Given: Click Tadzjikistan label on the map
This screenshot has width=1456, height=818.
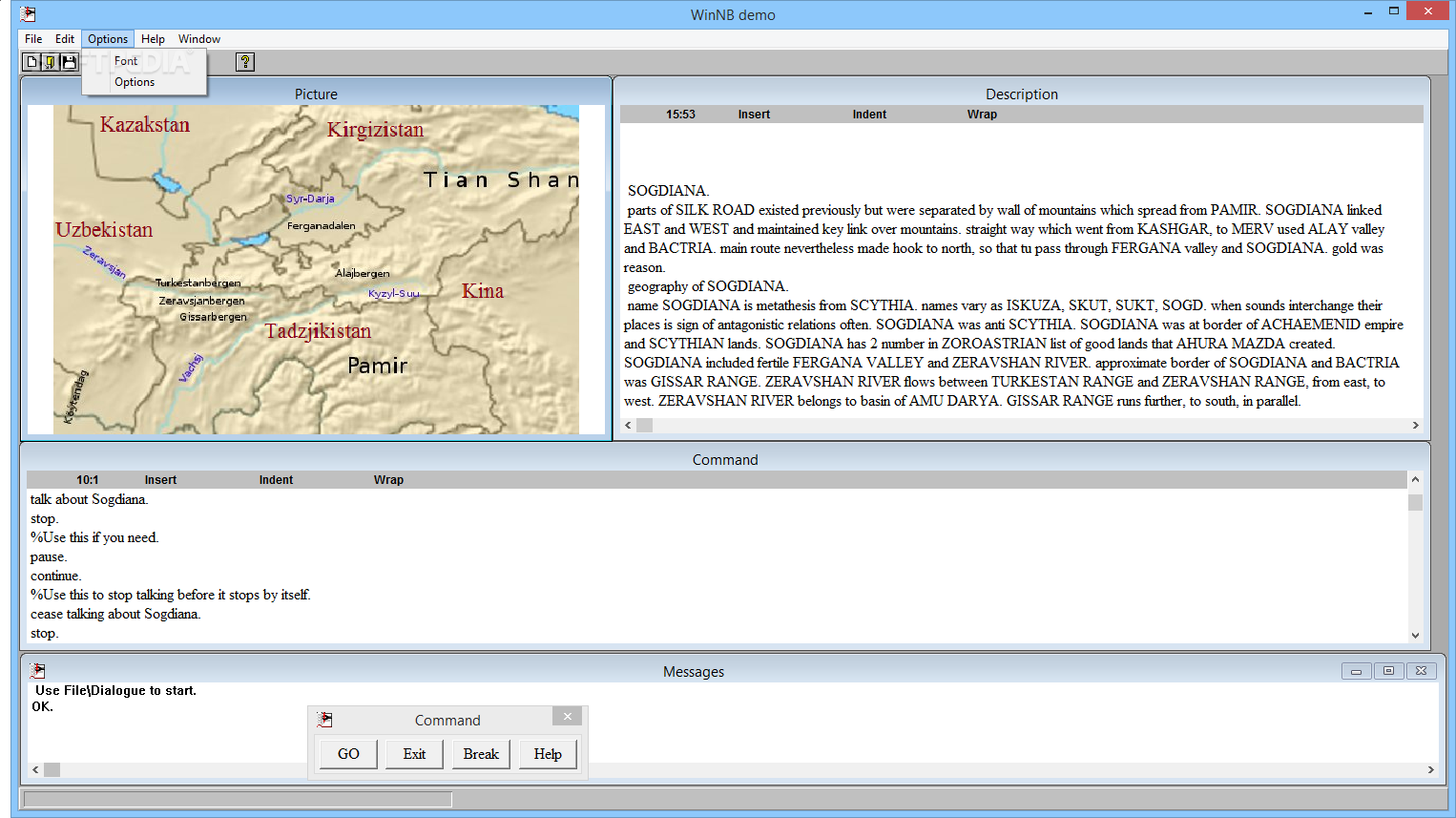Looking at the screenshot, I should pos(318,331).
